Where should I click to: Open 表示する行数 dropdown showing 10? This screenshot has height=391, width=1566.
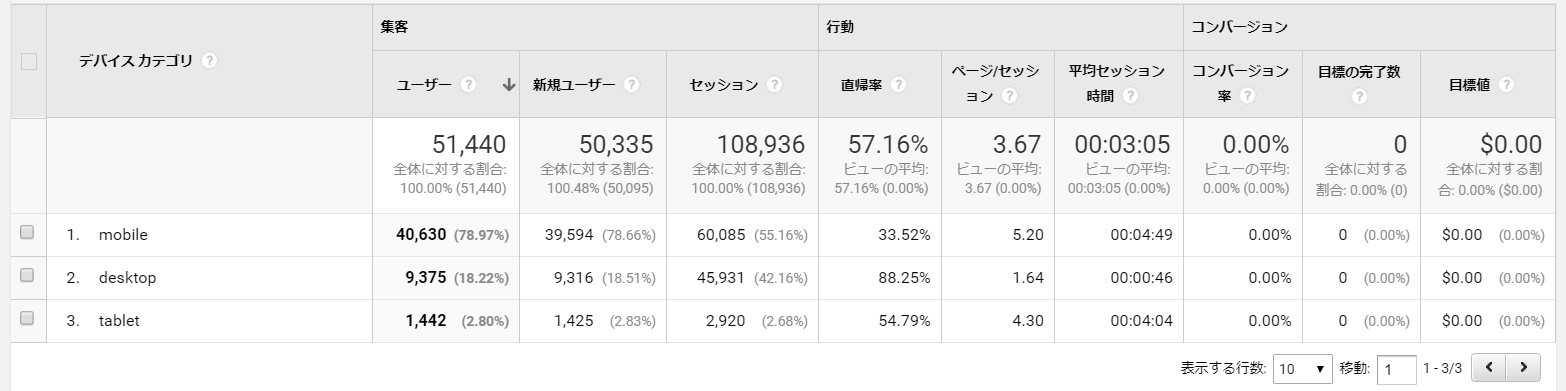tap(1303, 369)
